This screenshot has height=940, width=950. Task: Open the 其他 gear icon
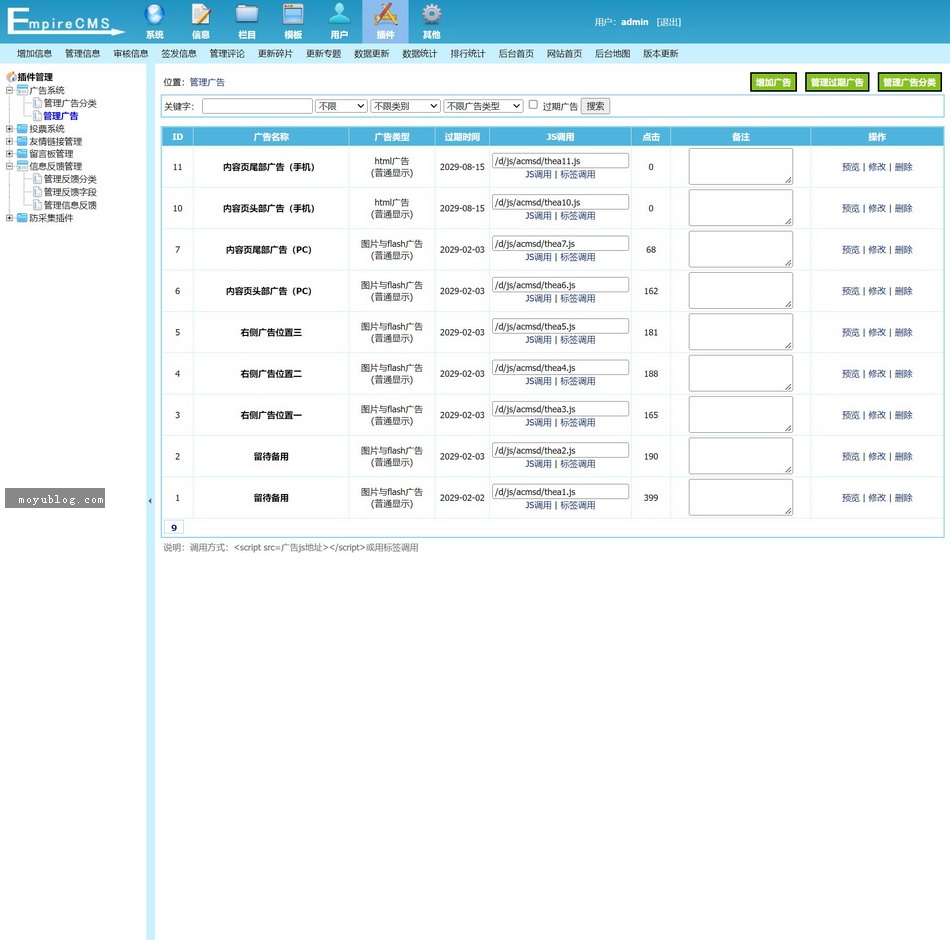431,15
